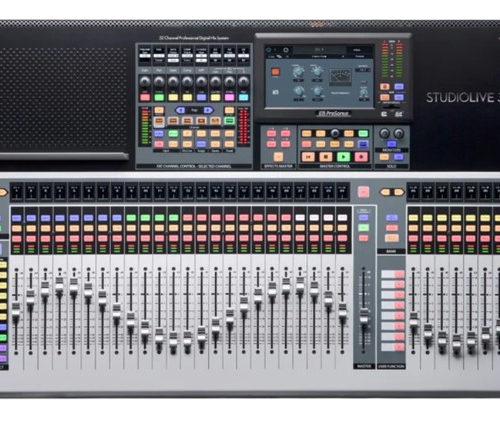Tap the channel 24 scribble strip display
This screenshot has width=500, height=421.
tap(342, 192)
